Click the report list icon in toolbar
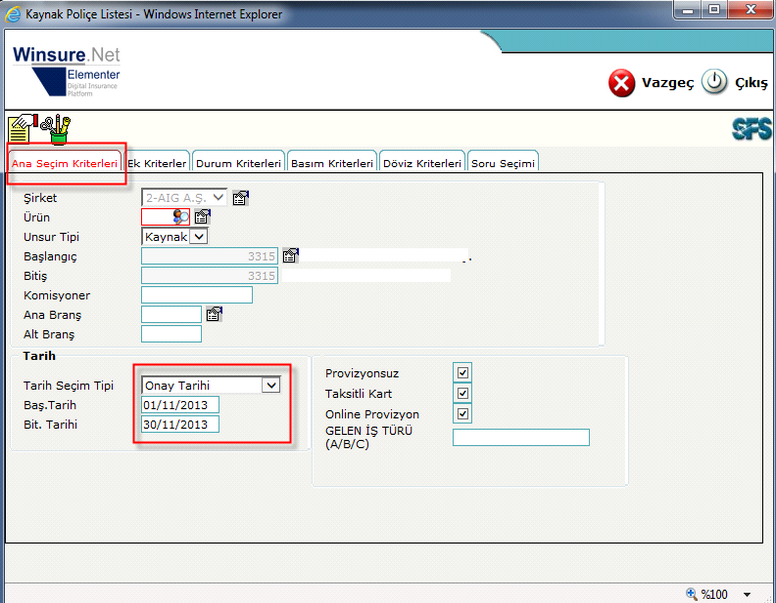Viewport: 776px width, 603px height. [22, 129]
